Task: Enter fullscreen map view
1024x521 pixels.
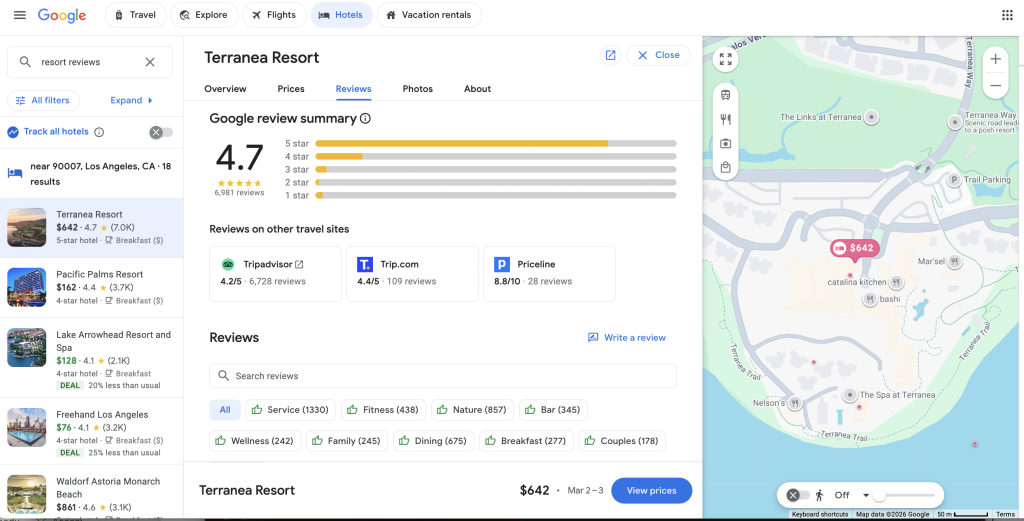Action: [x=725, y=60]
